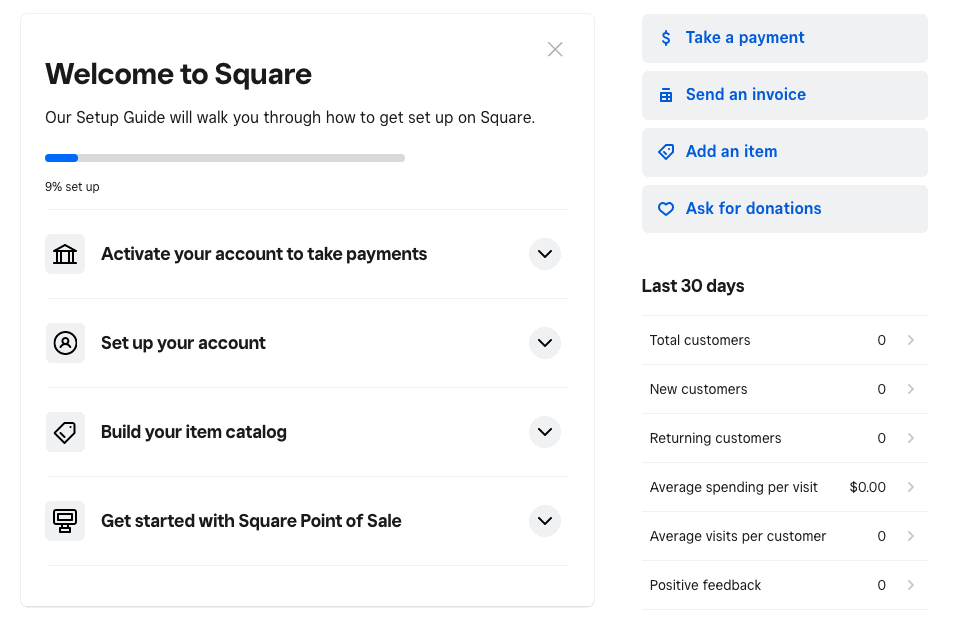Close the Welcome to Square setup guide
This screenshot has width=964, height=617.
(x=555, y=49)
